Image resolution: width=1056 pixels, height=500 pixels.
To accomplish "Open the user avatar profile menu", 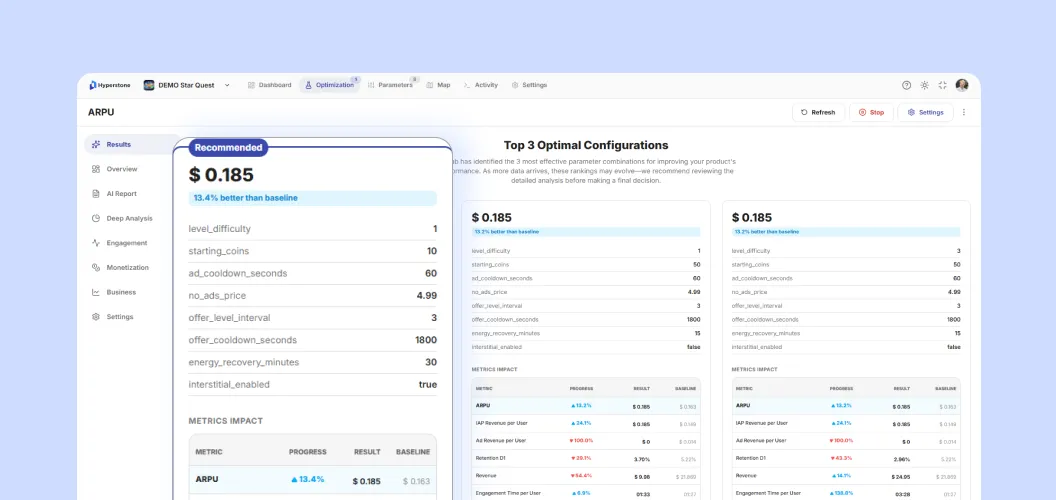I will (x=962, y=85).
